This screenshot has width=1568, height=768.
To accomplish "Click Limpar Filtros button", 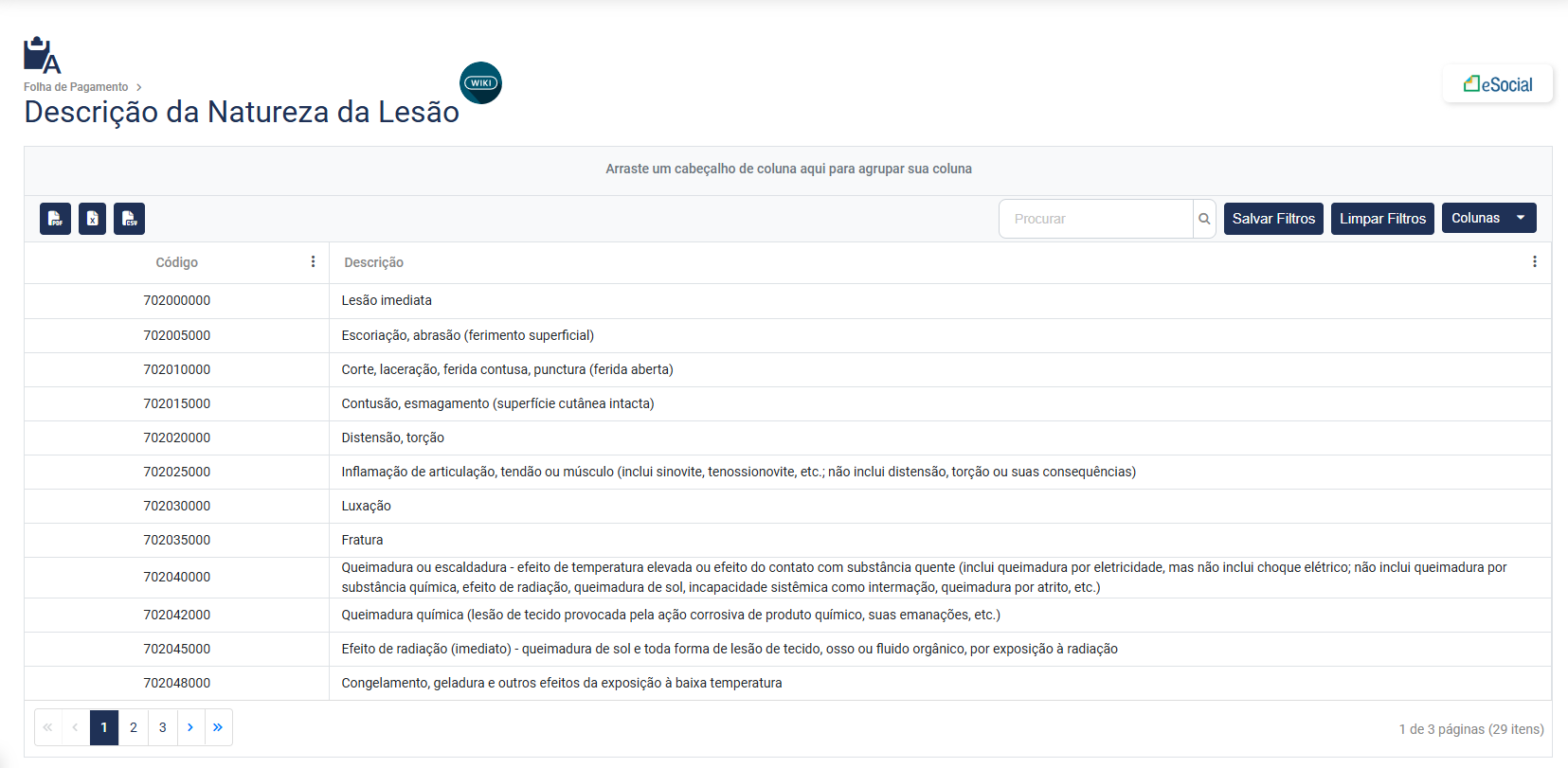I will (1382, 219).
